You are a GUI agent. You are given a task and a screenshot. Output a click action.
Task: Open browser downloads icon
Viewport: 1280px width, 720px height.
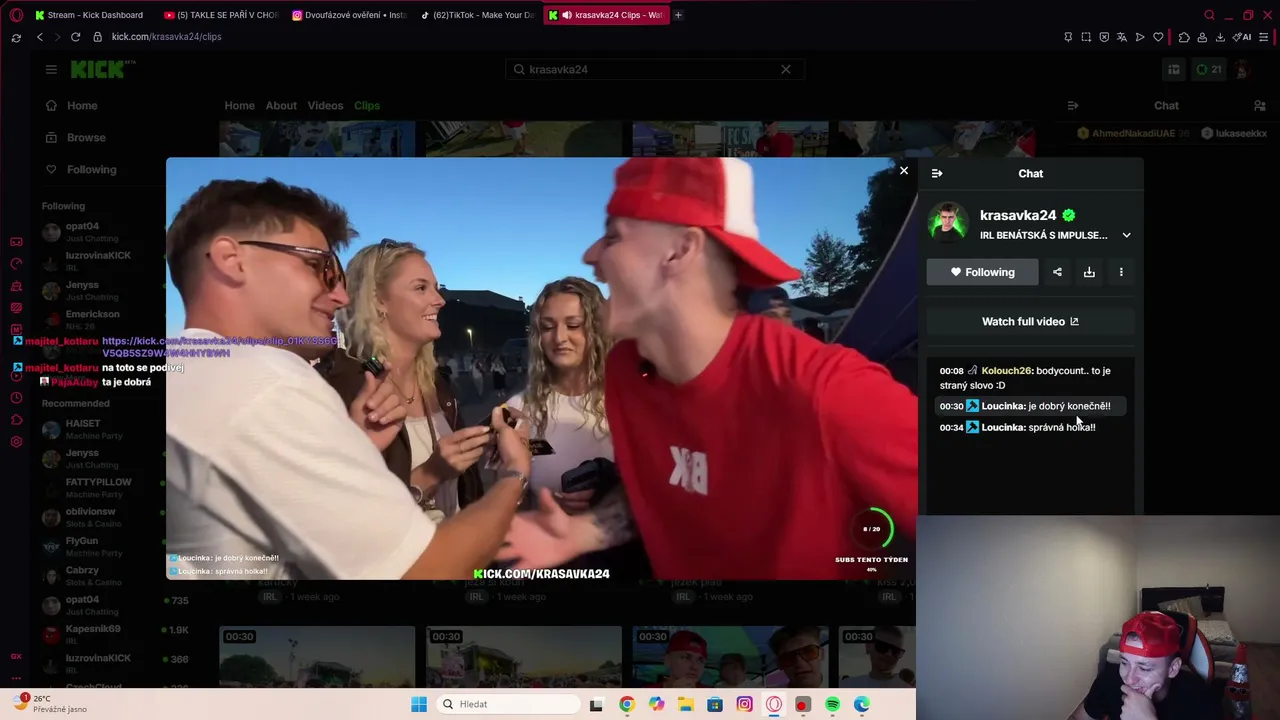(x=1220, y=37)
